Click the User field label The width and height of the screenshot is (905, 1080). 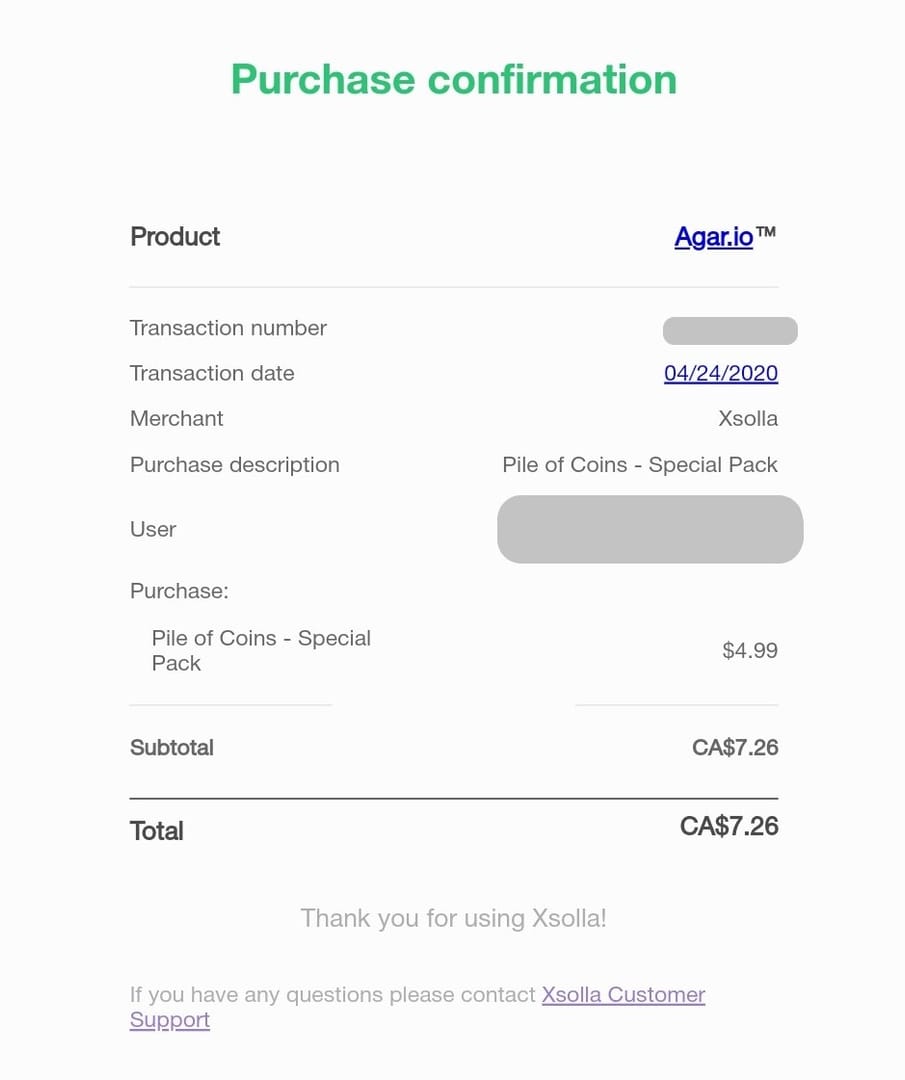(x=153, y=529)
